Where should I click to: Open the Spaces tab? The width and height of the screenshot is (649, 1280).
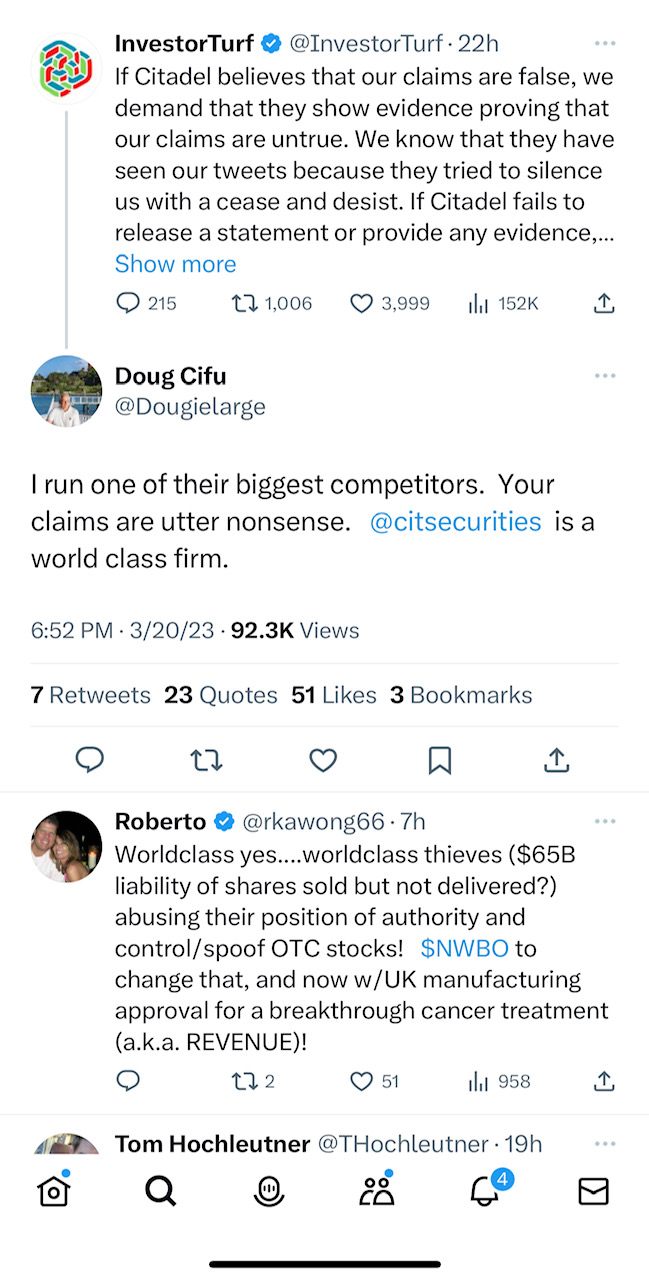tap(268, 1191)
